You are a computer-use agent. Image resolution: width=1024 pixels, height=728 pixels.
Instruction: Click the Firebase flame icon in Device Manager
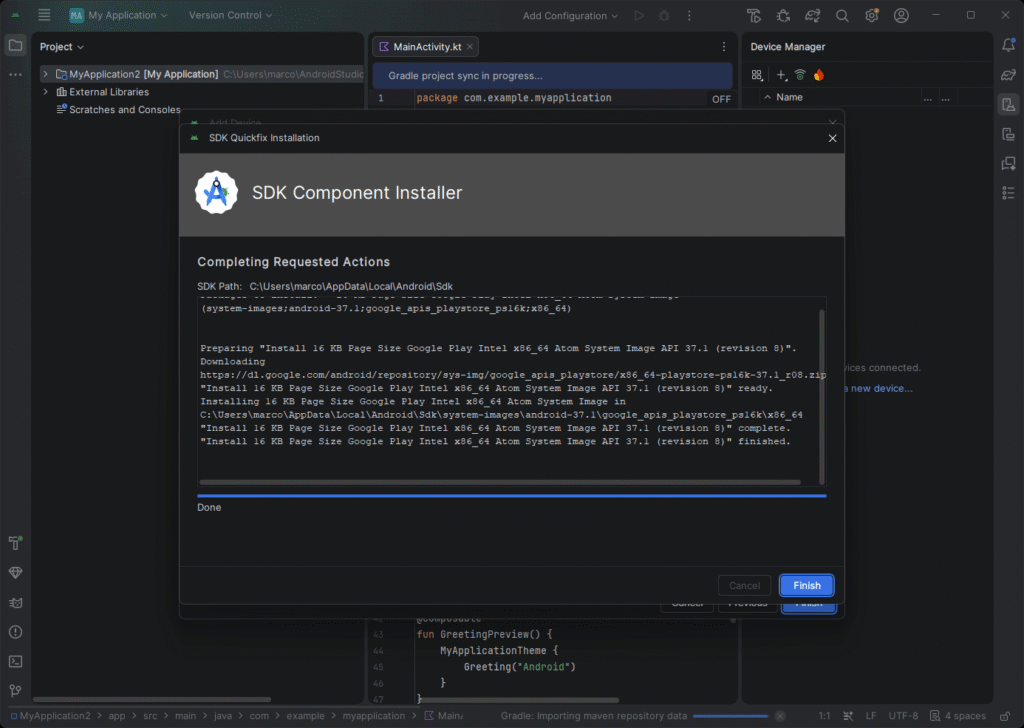tap(819, 75)
